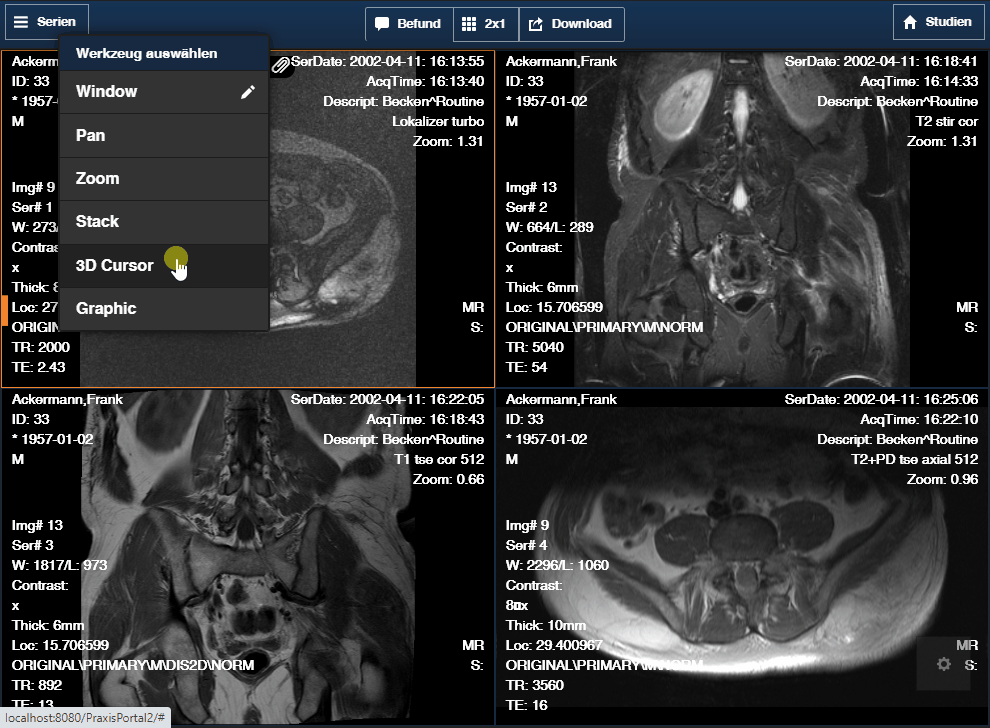
Task: Select the Window tool entry
Action: pyautogui.click(x=150, y=92)
